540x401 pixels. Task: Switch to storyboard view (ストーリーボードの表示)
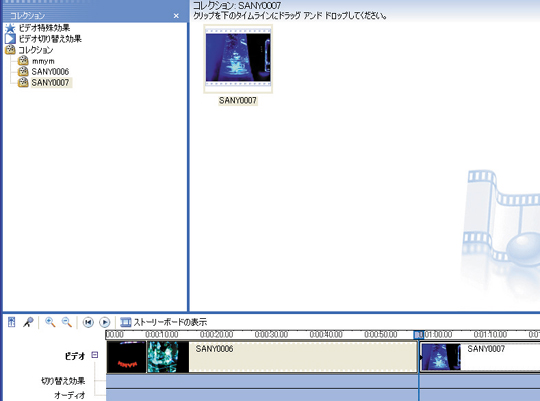[164, 322]
